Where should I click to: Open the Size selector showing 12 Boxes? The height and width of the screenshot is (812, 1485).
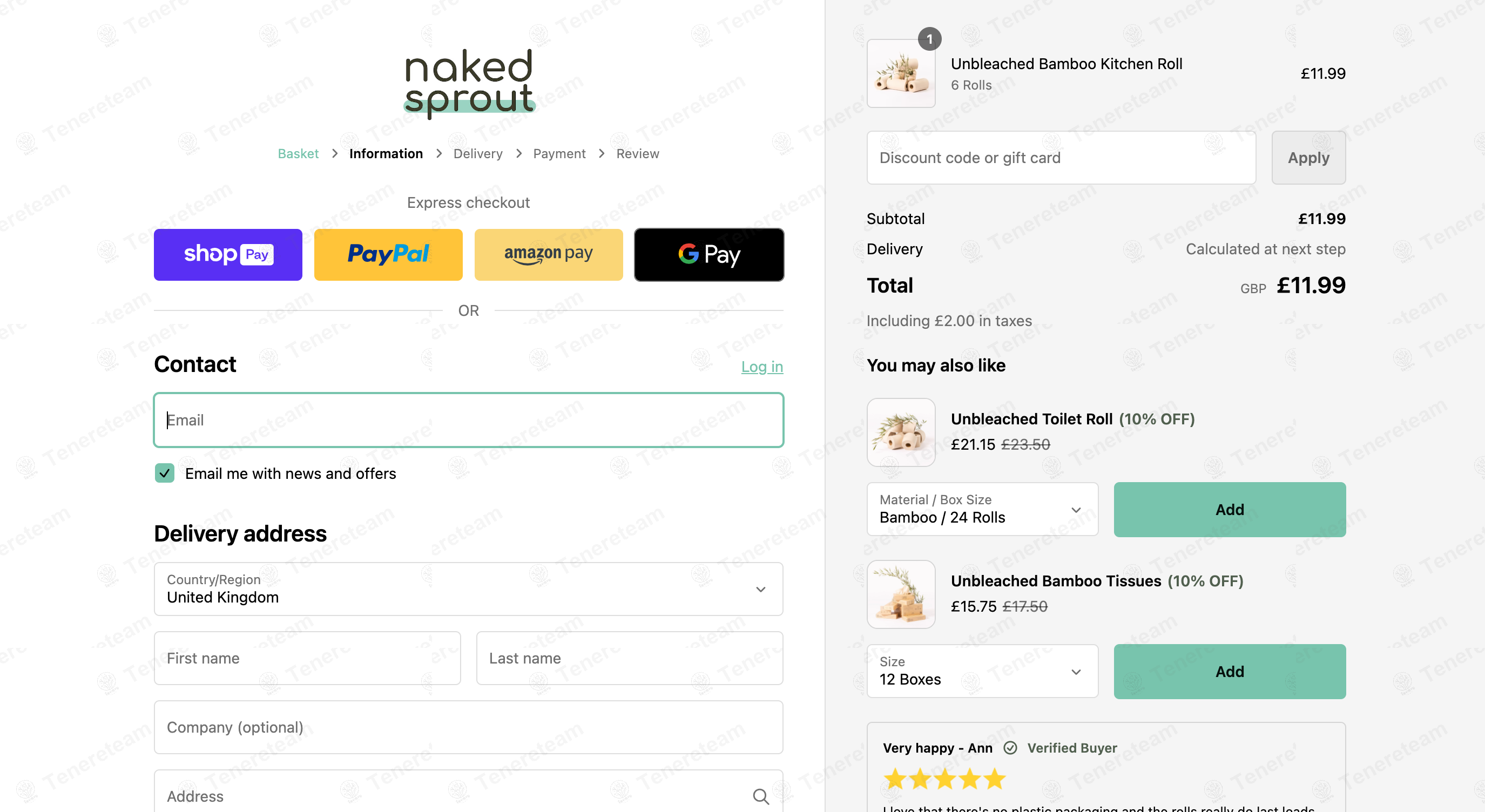(982, 671)
